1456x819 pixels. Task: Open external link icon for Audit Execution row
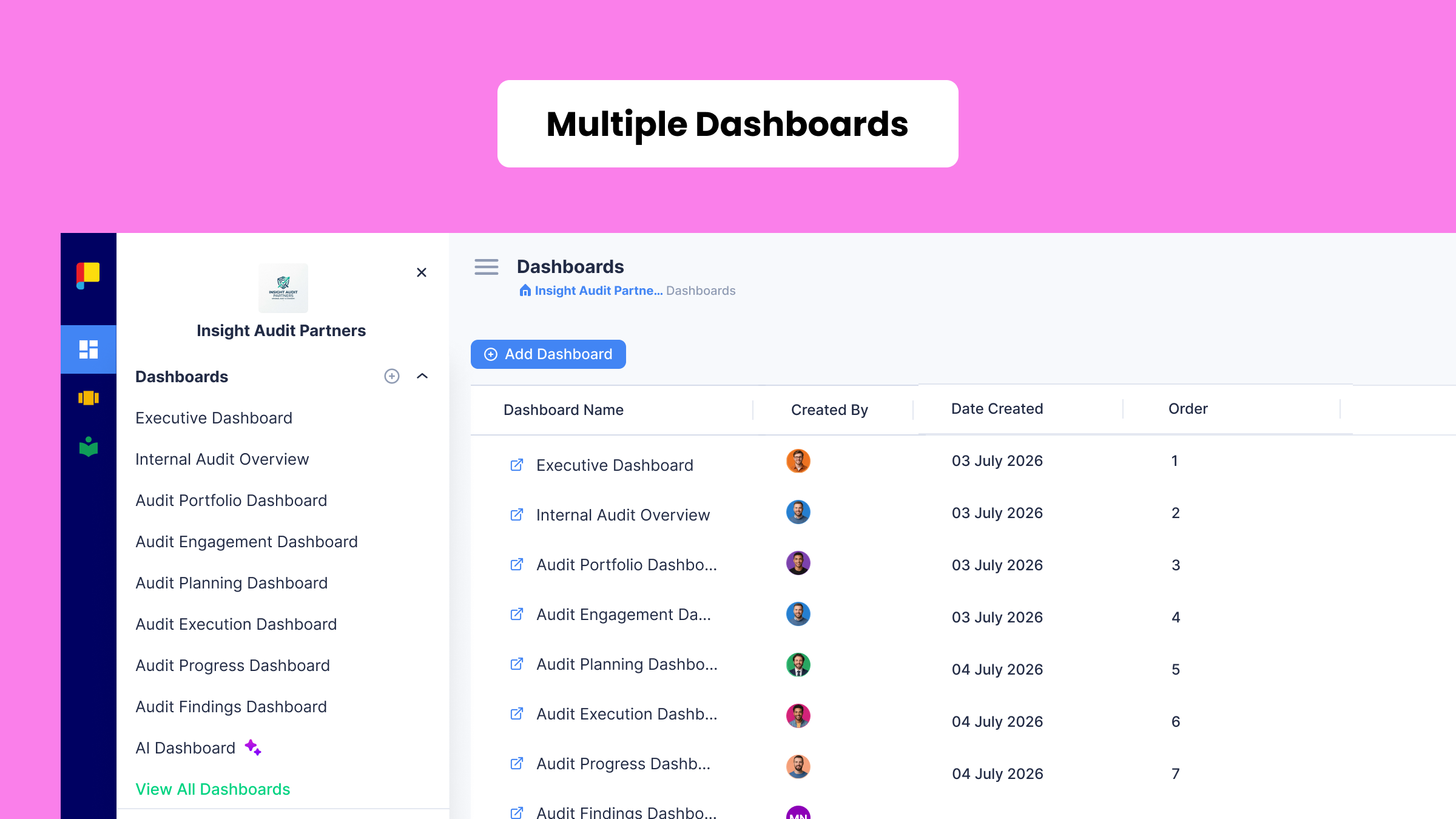[x=517, y=714]
